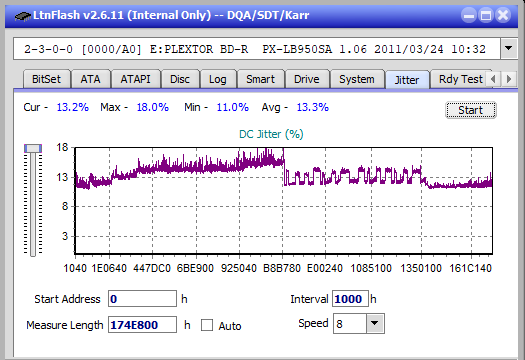Viewport: 525px width, 360px height.
Task: Click inside the Start Address field
Action: pos(142,299)
